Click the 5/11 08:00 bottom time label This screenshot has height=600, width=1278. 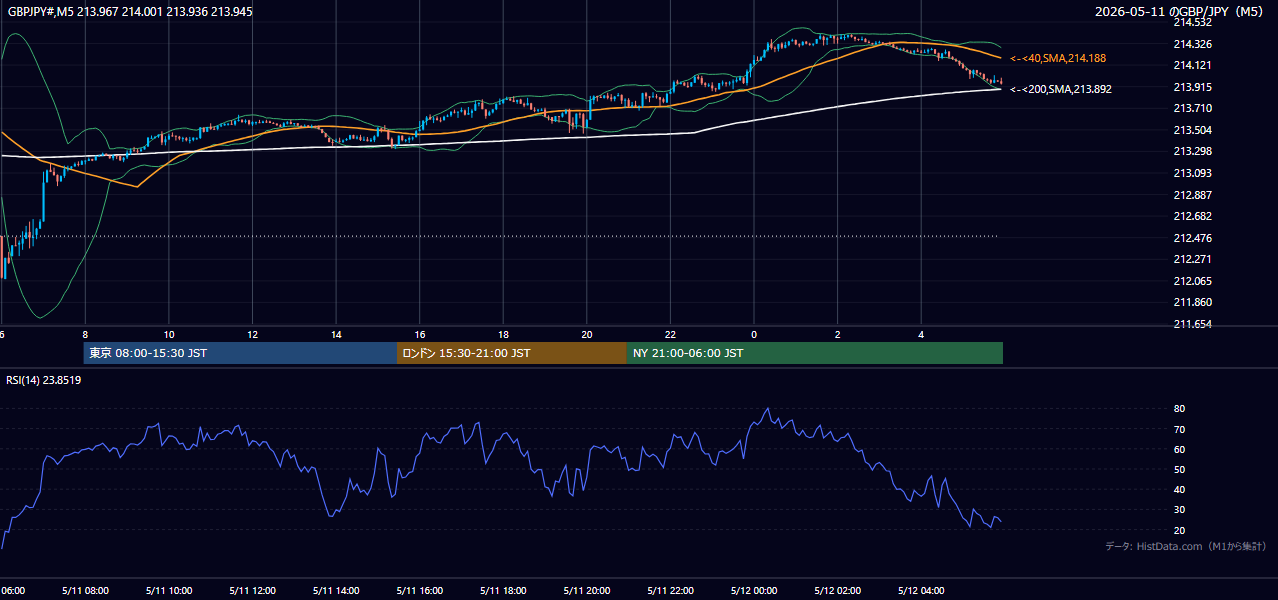[x=85, y=591]
